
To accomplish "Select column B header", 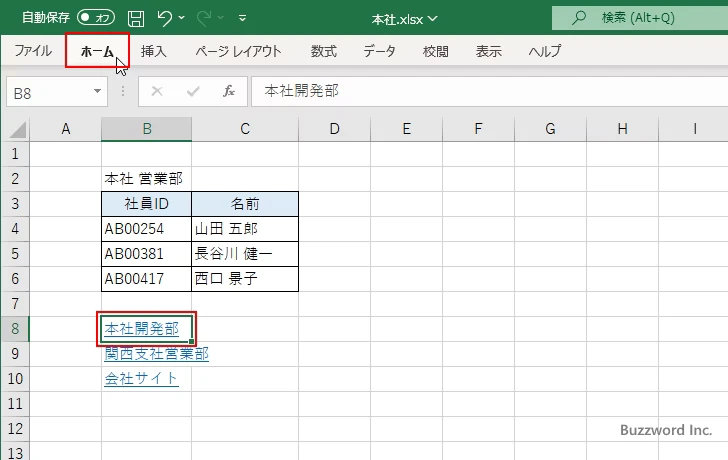I will coord(147,129).
